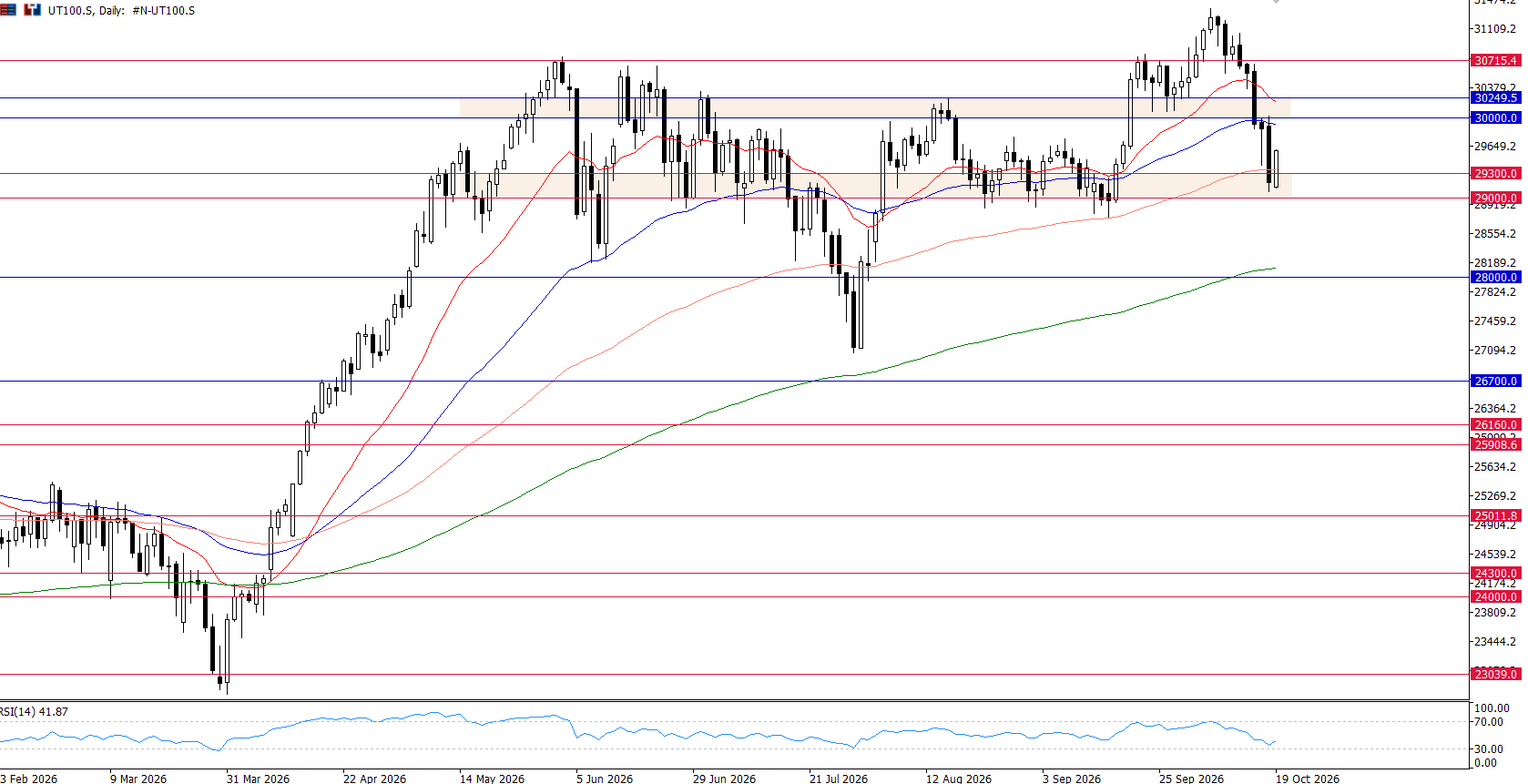The height and width of the screenshot is (784, 1528).
Task: Click the 24539.2 price axis value
Action: (x=1495, y=555)
